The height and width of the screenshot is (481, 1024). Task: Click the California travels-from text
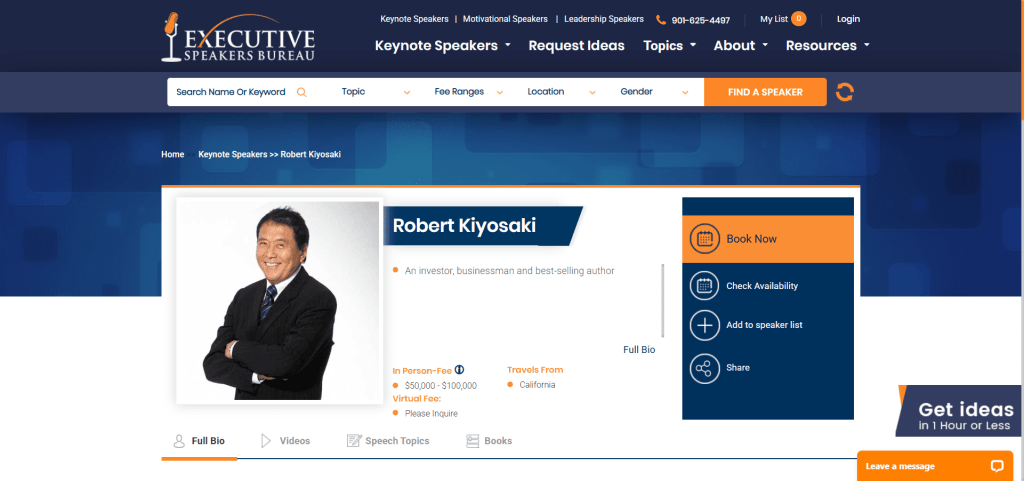click(x=537, y=385)
